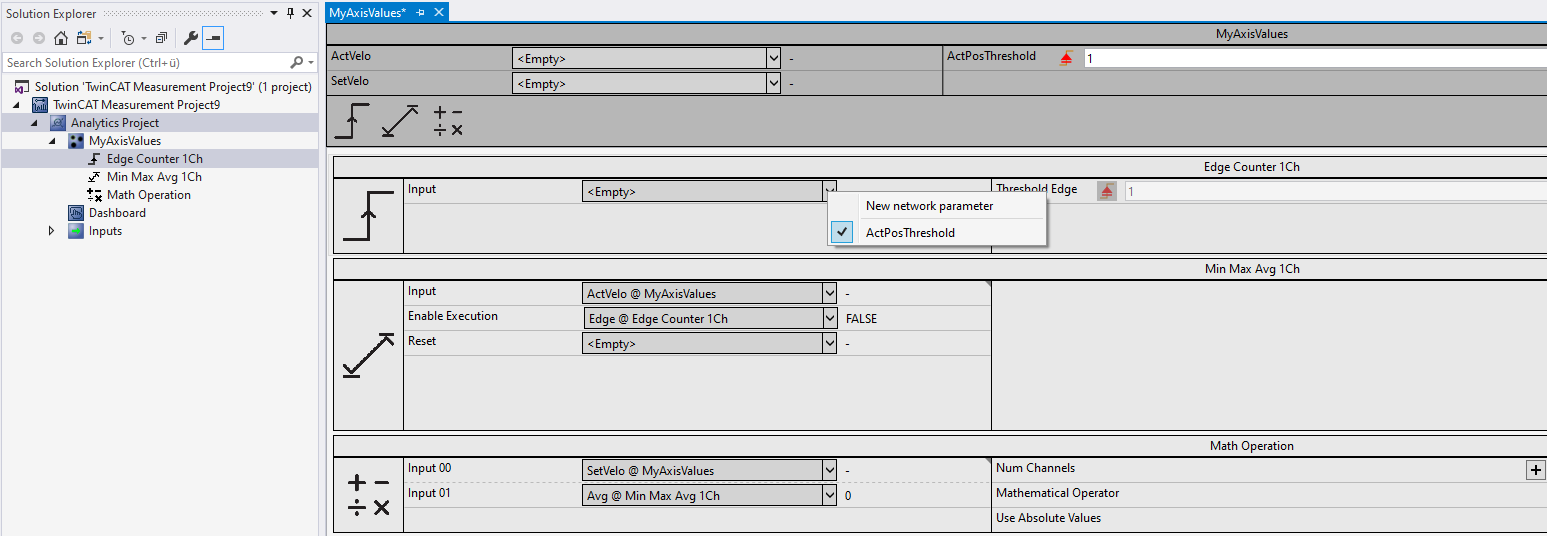Viewport: 1547px width, 536px height.
Task: Click the Min Max Avg icon in module bar
Action: (400, 122)
